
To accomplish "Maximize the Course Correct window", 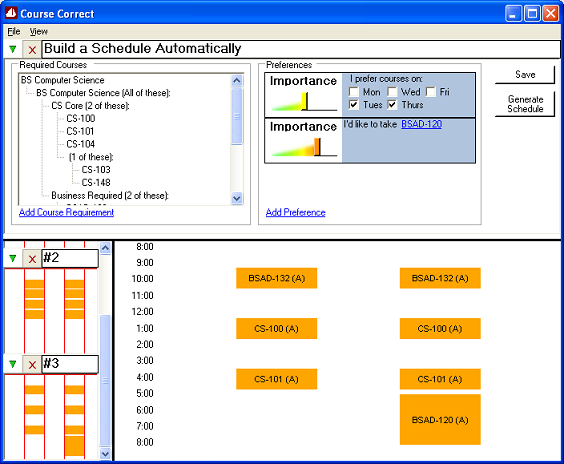I will coord(532,14).
